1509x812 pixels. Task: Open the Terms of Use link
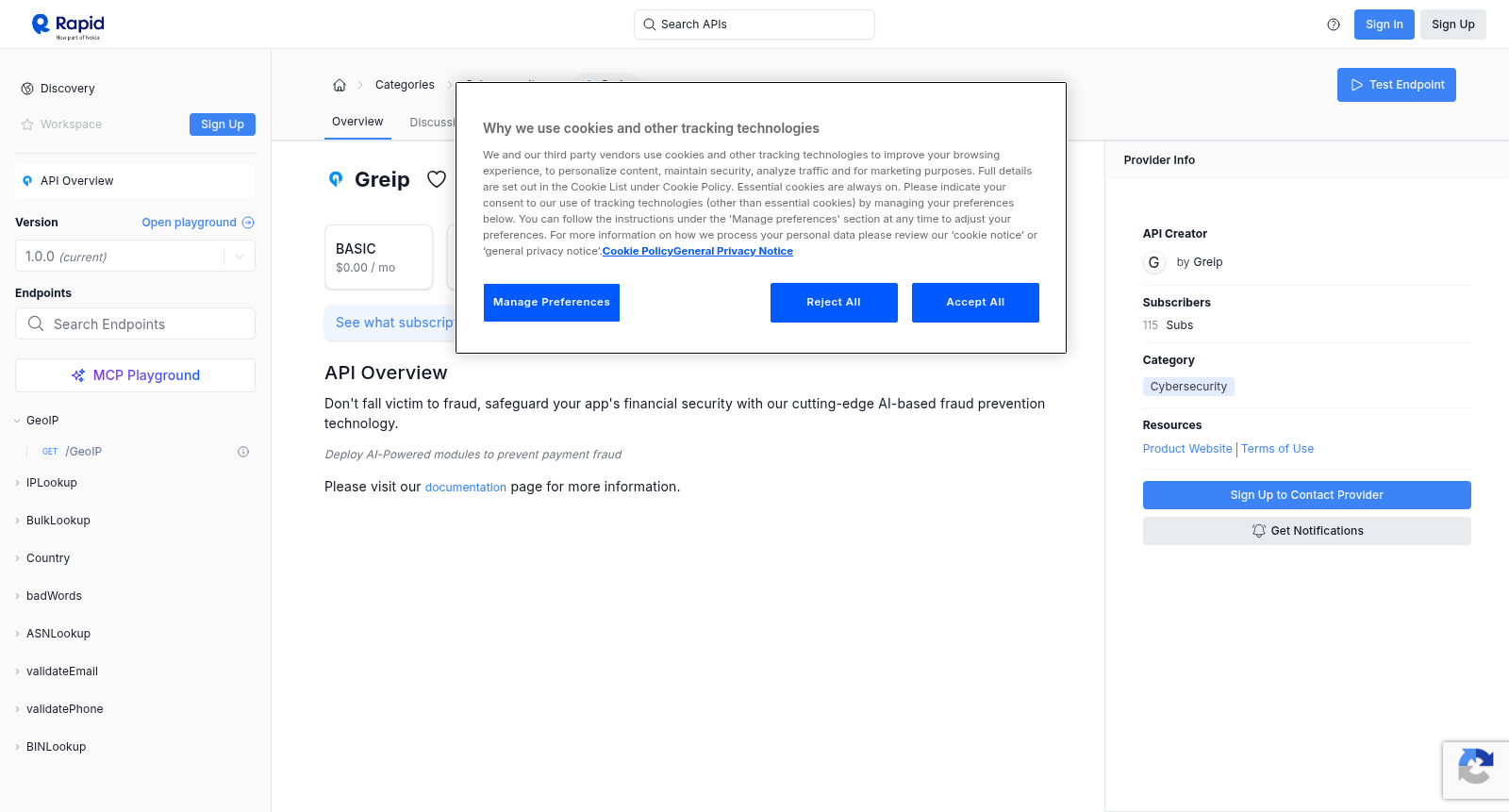coord(1277,449)
